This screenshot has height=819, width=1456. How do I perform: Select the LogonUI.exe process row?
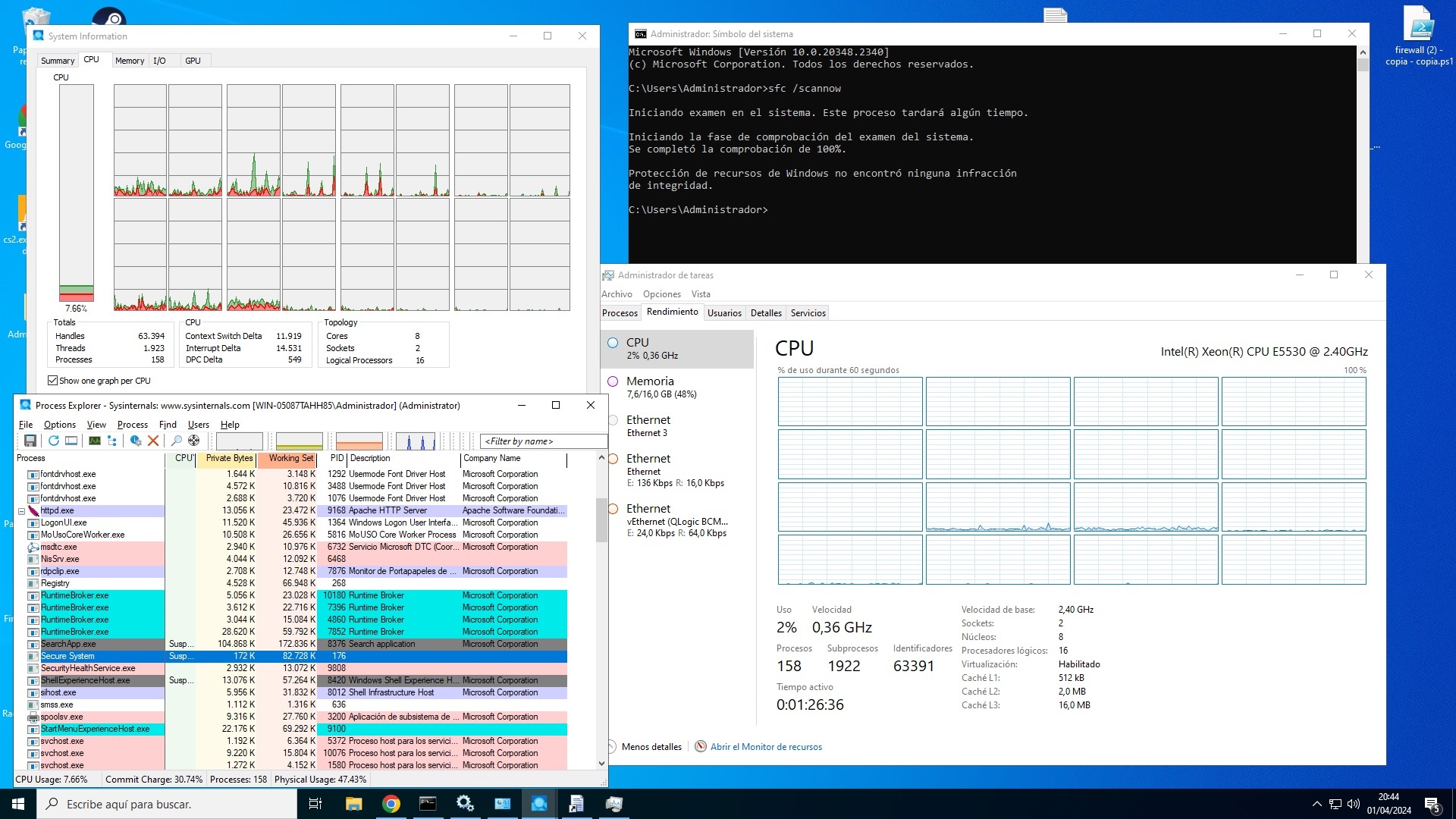[x=290, y=522]
